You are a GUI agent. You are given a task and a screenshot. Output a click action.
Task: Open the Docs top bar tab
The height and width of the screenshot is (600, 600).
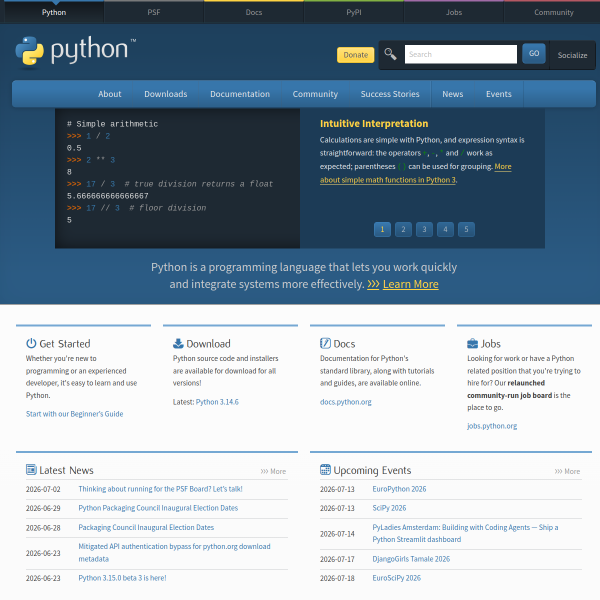coord(254,12)
